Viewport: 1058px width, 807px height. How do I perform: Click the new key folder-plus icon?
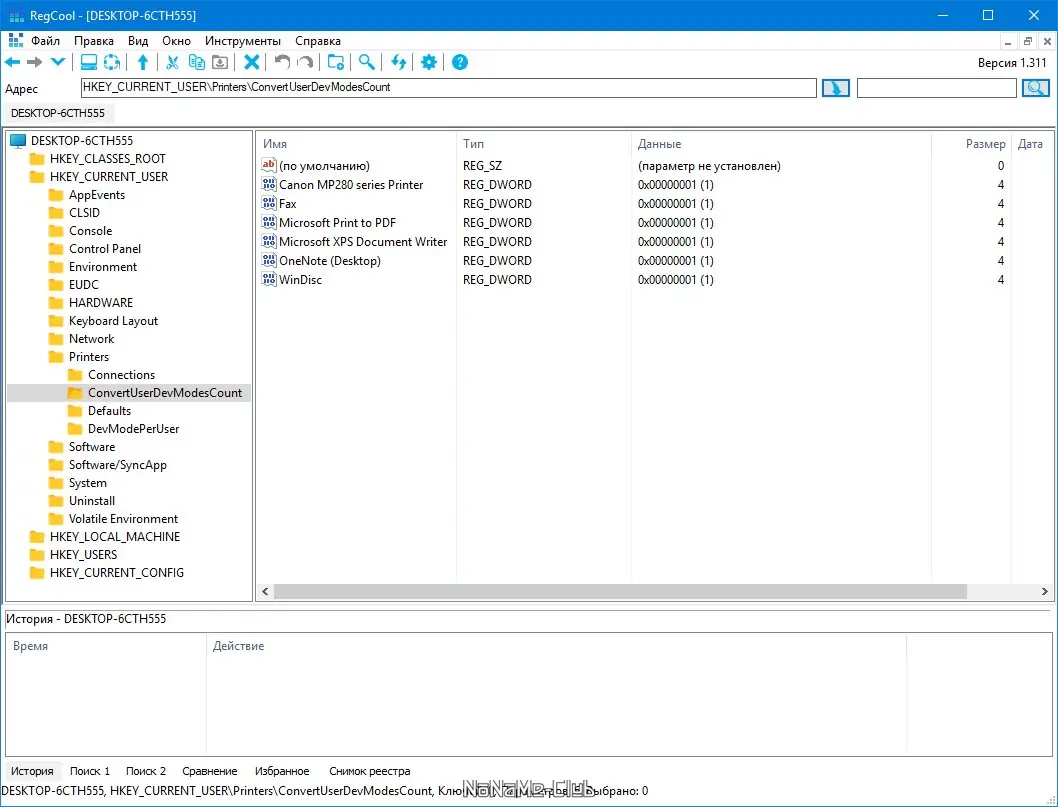click(336, 62)
